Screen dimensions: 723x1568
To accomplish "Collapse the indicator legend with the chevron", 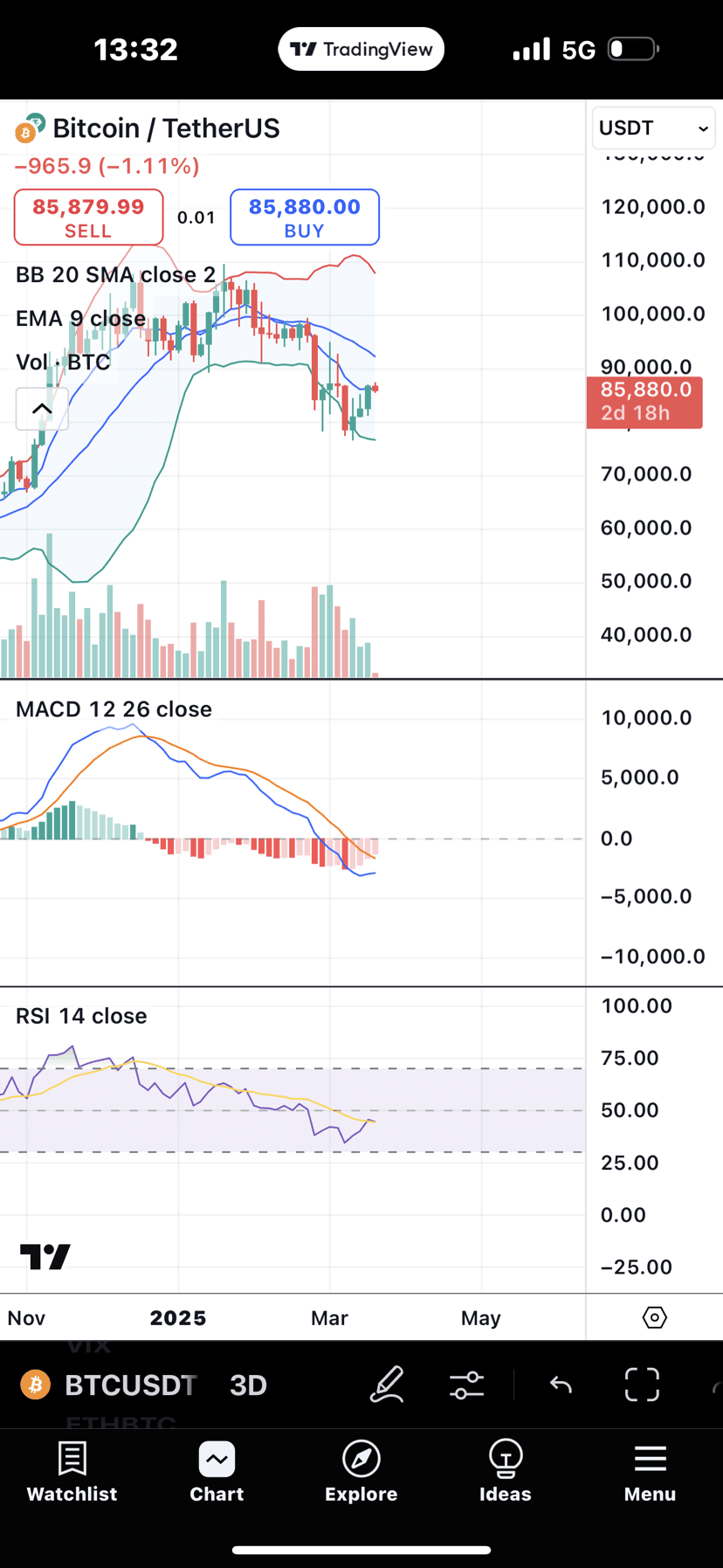I will 42,409.
